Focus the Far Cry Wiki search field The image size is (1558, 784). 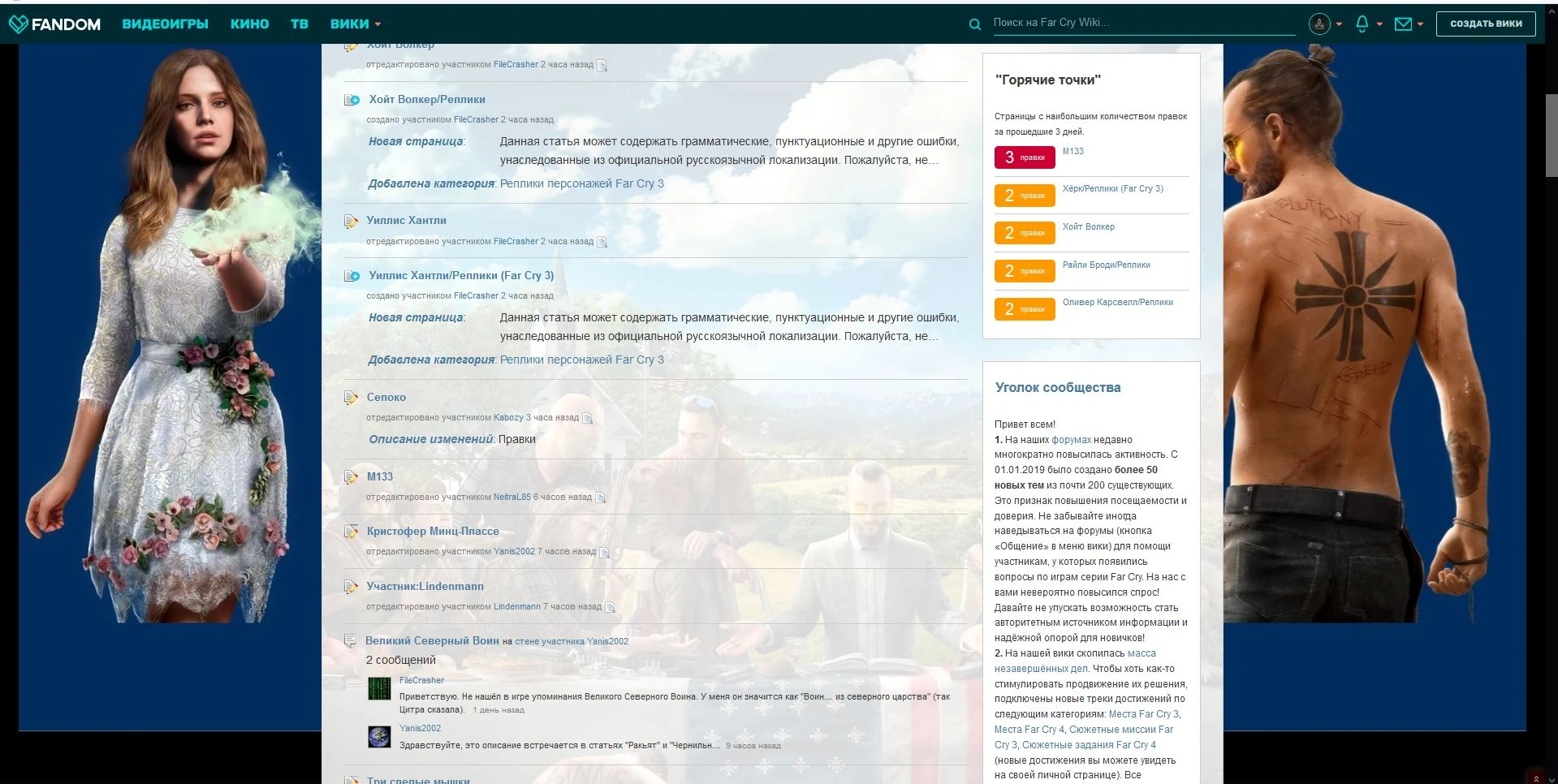[1142, 23]
